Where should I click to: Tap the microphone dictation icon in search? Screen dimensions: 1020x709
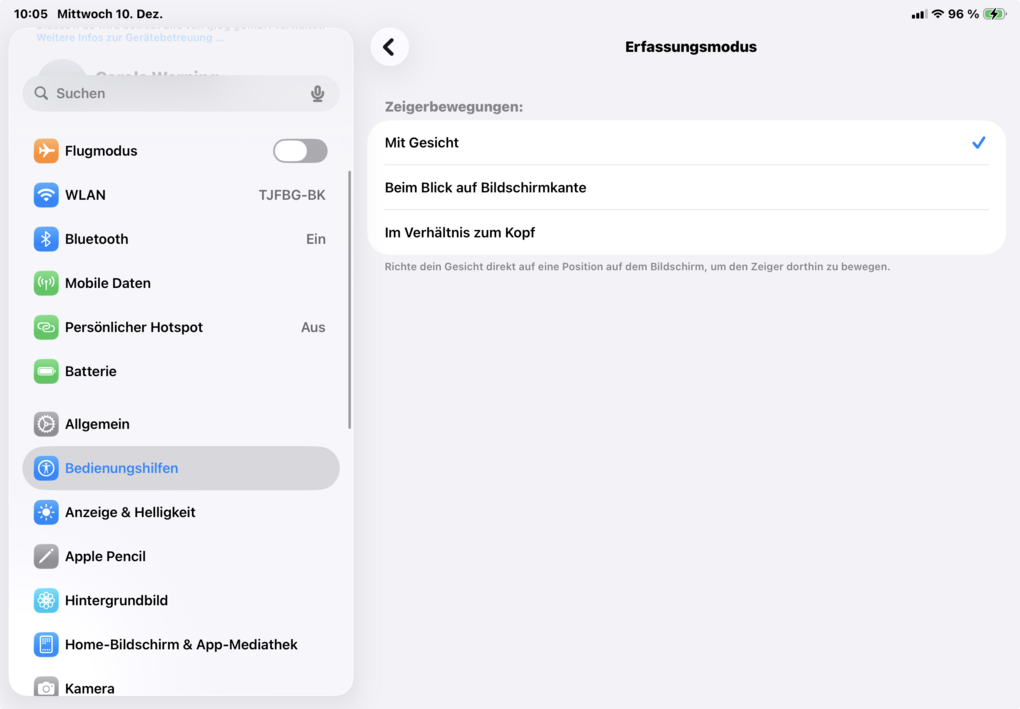coord(317,93)
